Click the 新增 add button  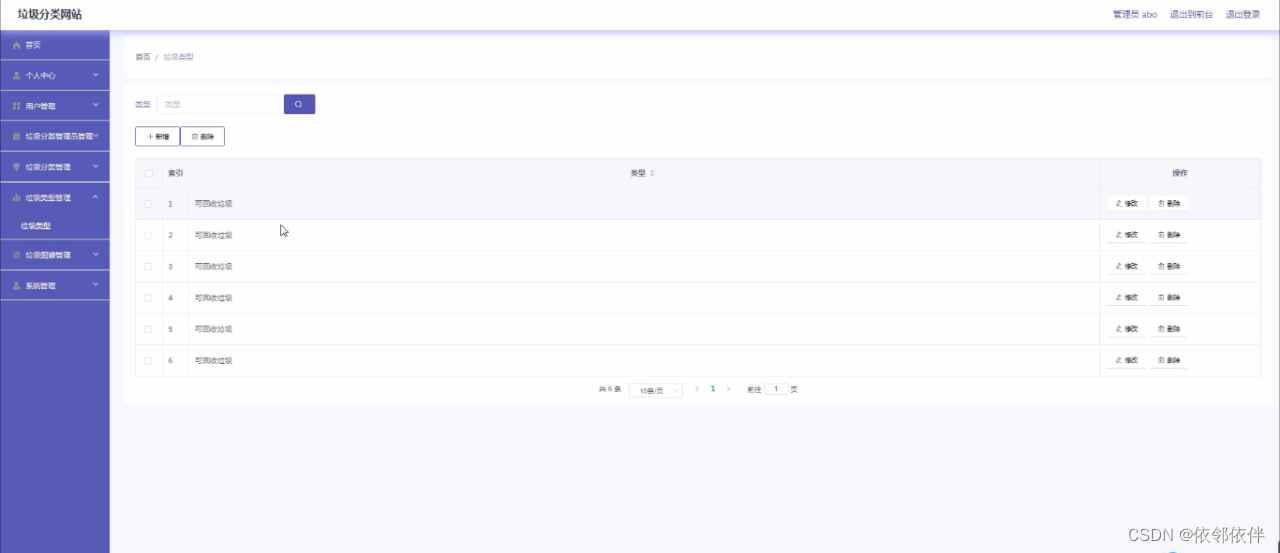pyautogui.click(x=157, y=136)
